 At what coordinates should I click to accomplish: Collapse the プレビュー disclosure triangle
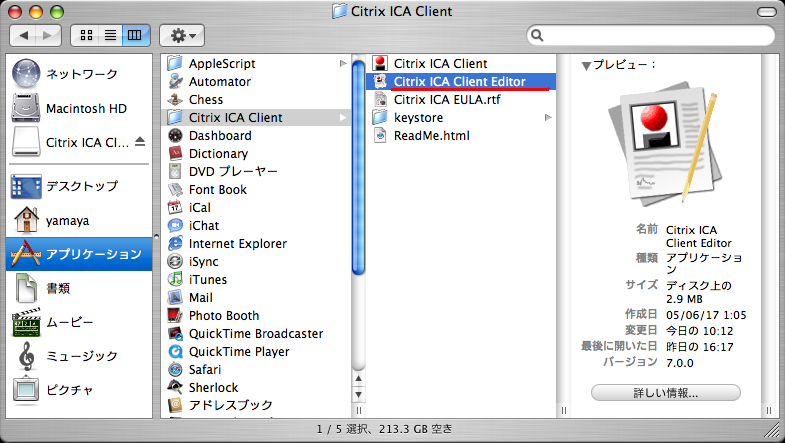(586, 66)
